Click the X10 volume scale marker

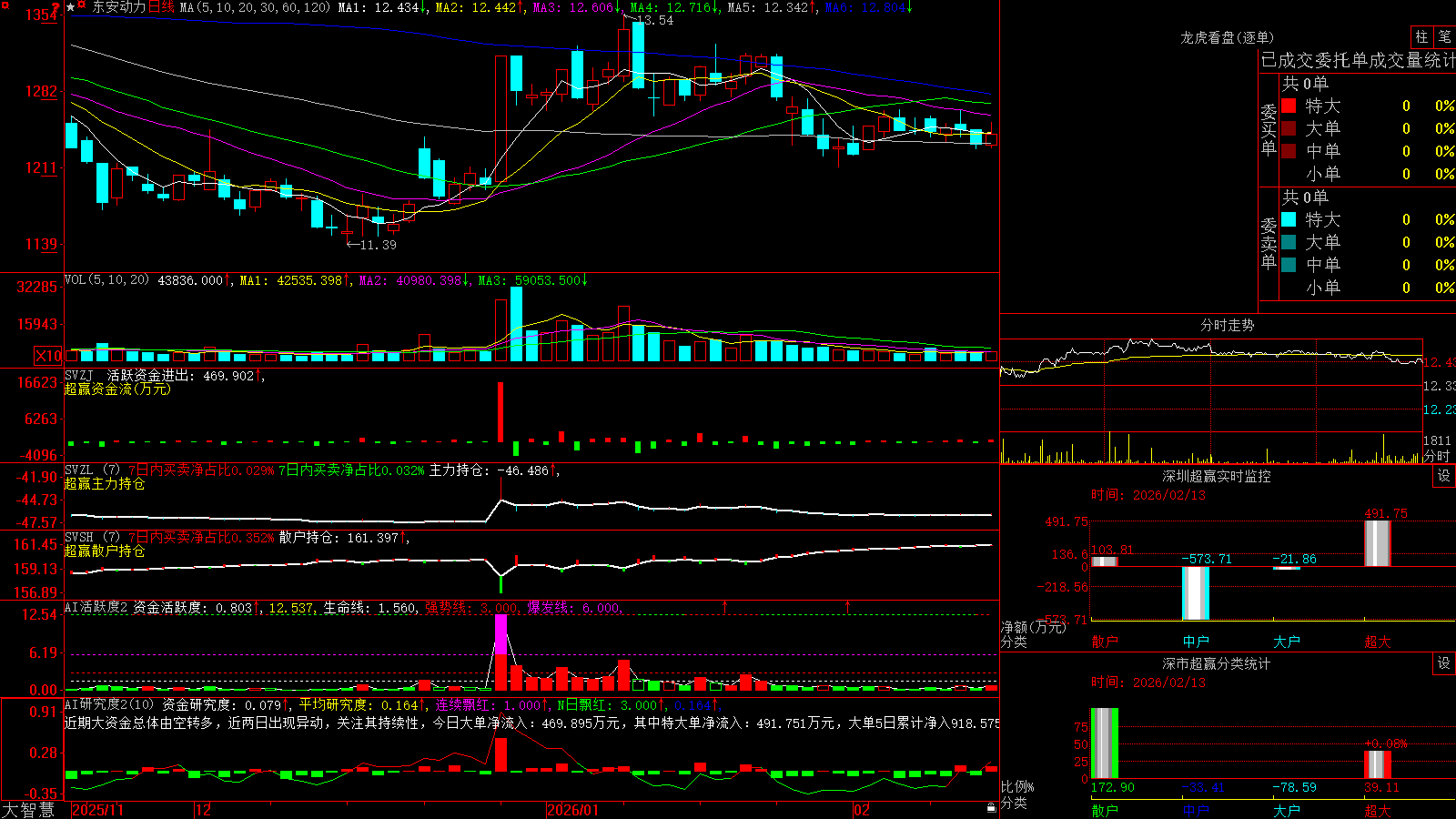(49, 356)
